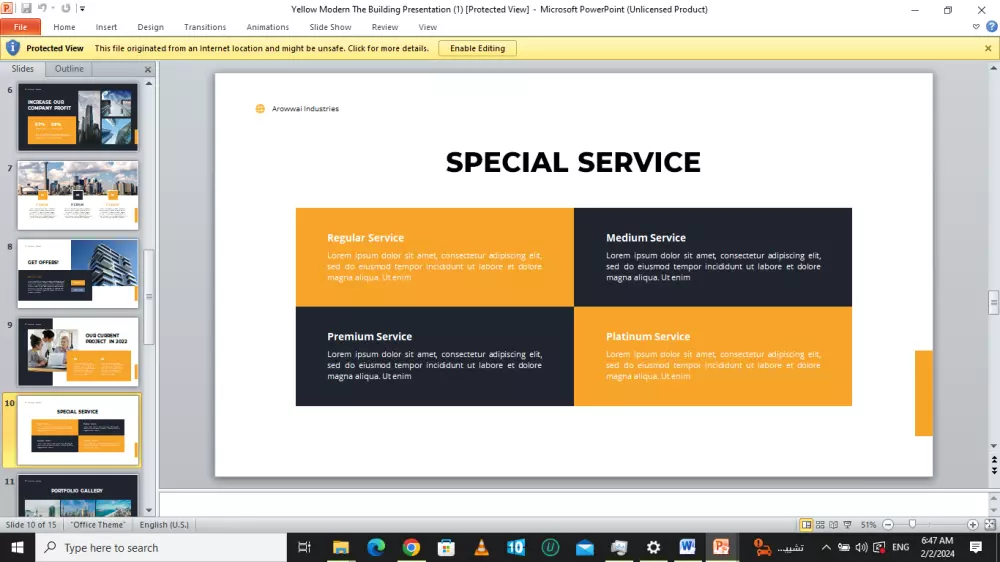Open the File tab
This screenshot has width=1000, height=562.
20,27
